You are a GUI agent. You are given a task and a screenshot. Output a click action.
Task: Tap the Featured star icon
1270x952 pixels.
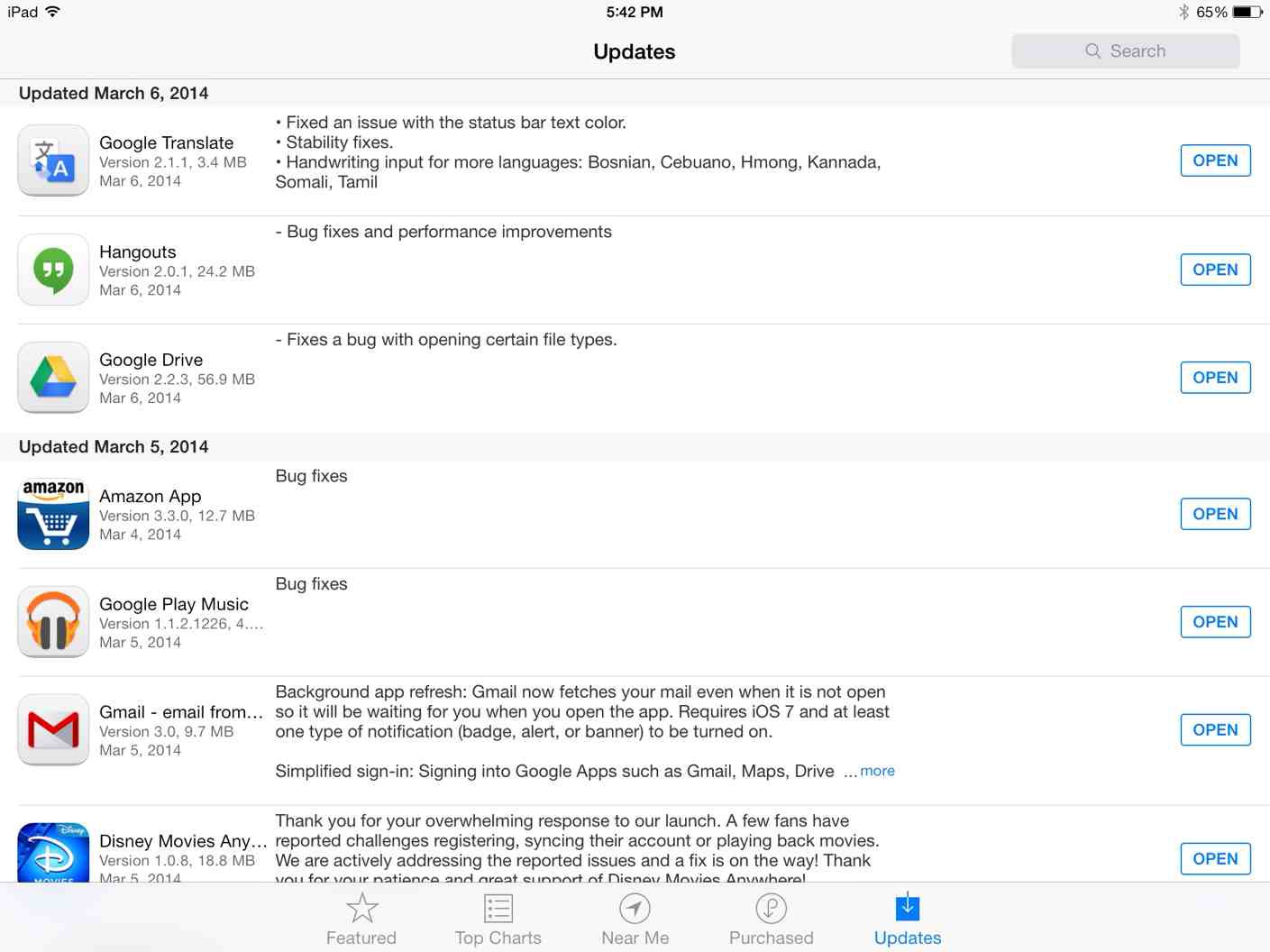[361, 908]
